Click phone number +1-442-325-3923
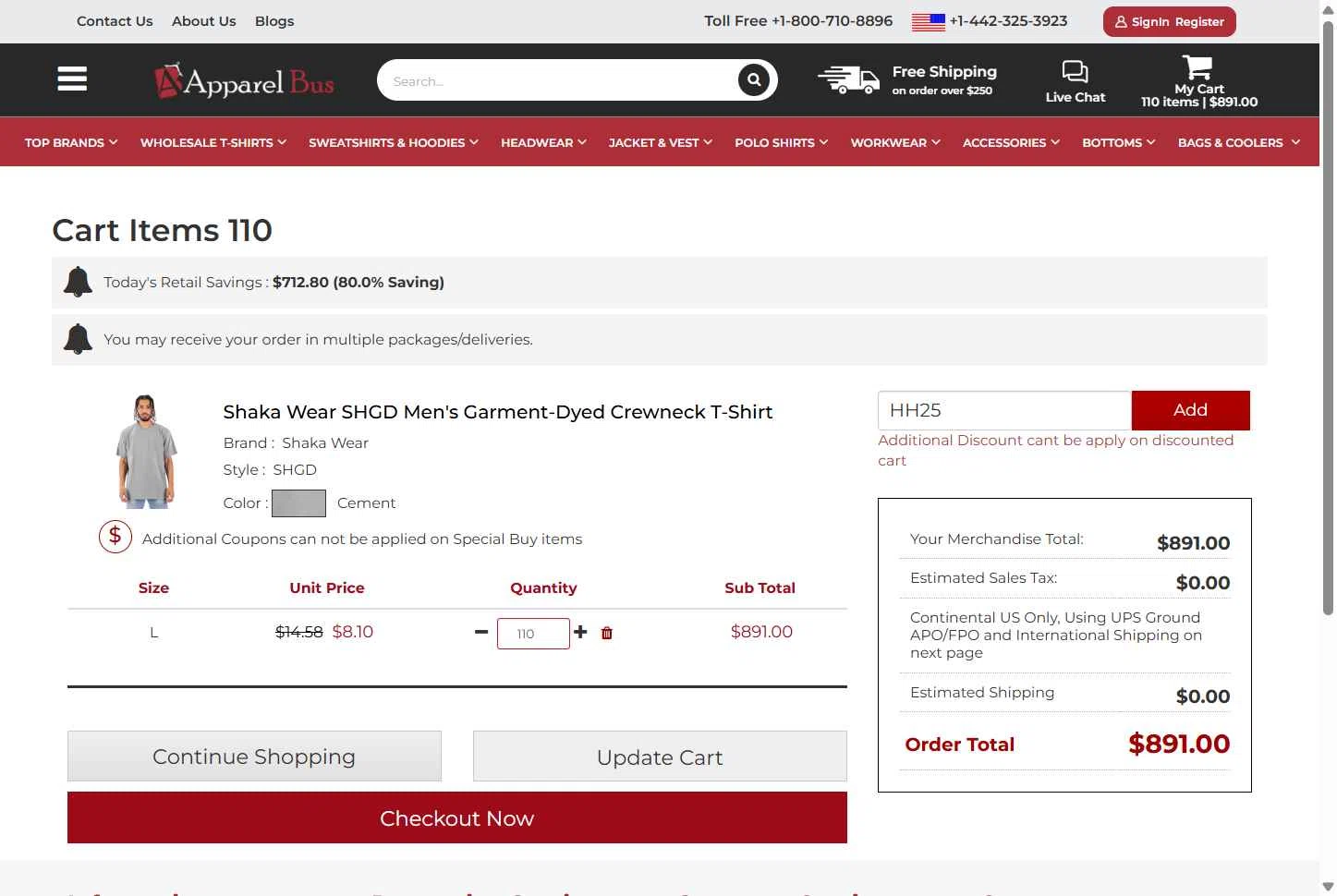The height and width of the screenshot is (896, 1337). [x=1008, y=21]
